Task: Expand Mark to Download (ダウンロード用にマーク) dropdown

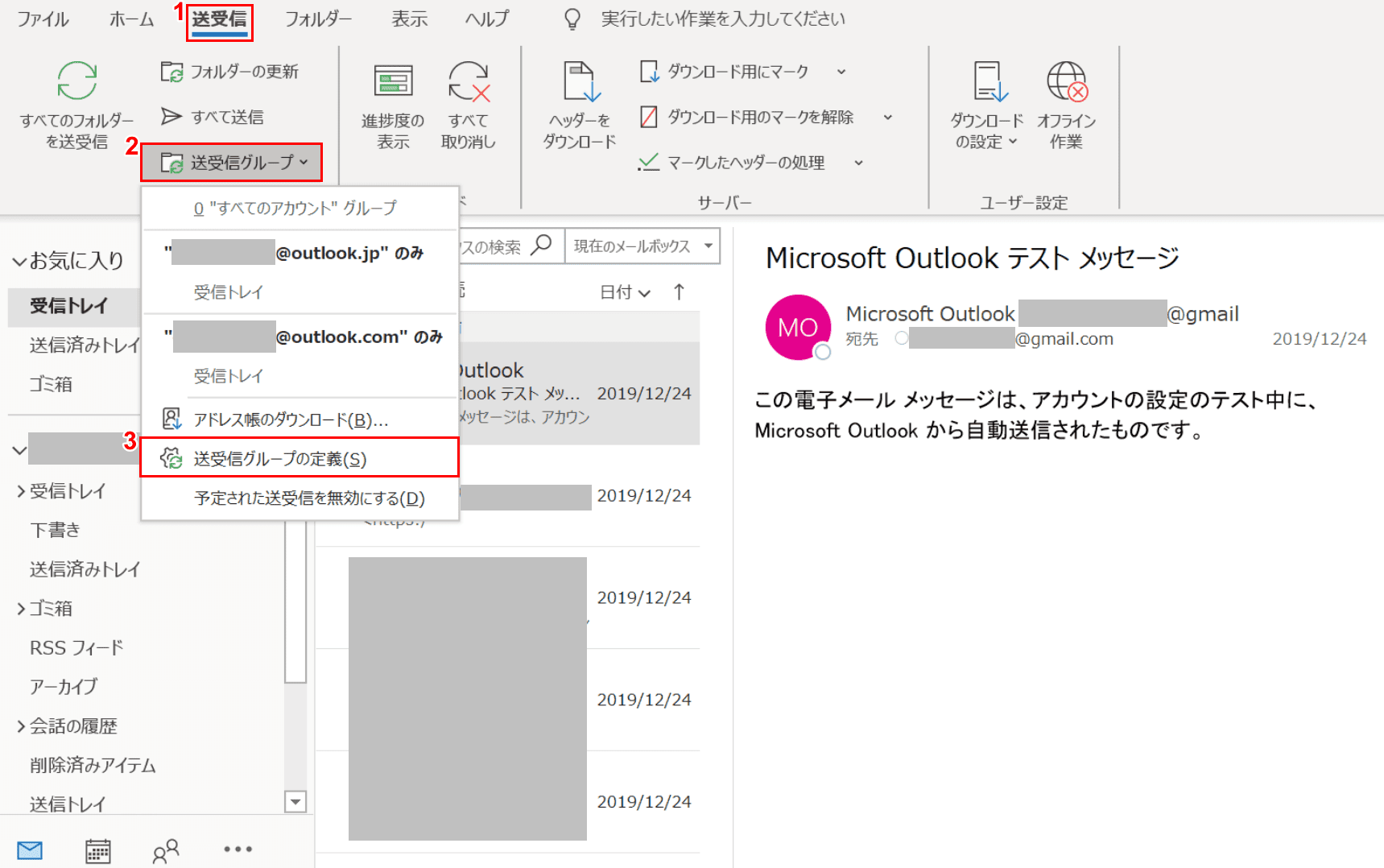Action: 841,72
